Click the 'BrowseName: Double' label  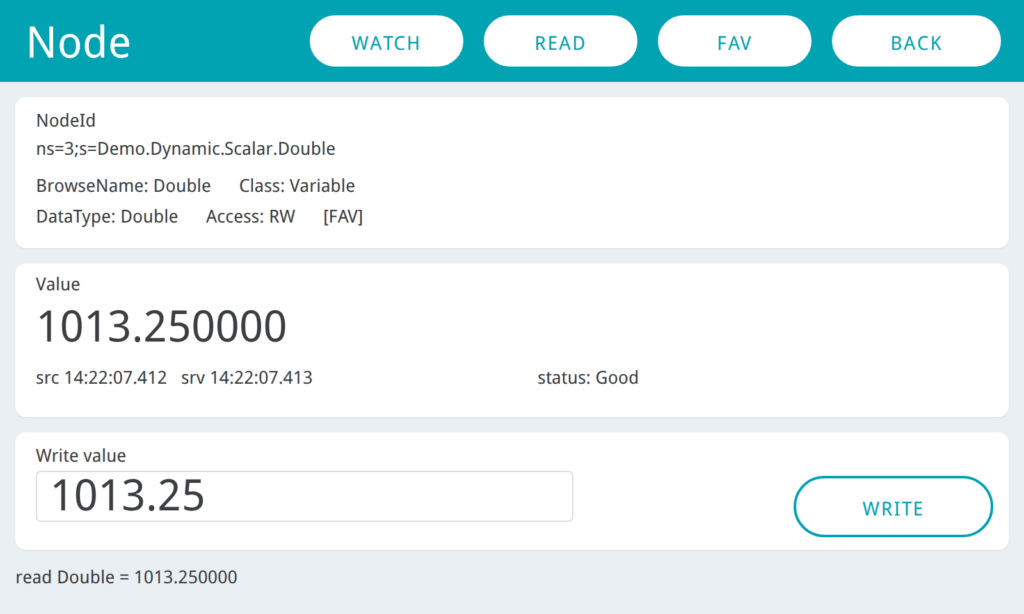coord(123,186)
